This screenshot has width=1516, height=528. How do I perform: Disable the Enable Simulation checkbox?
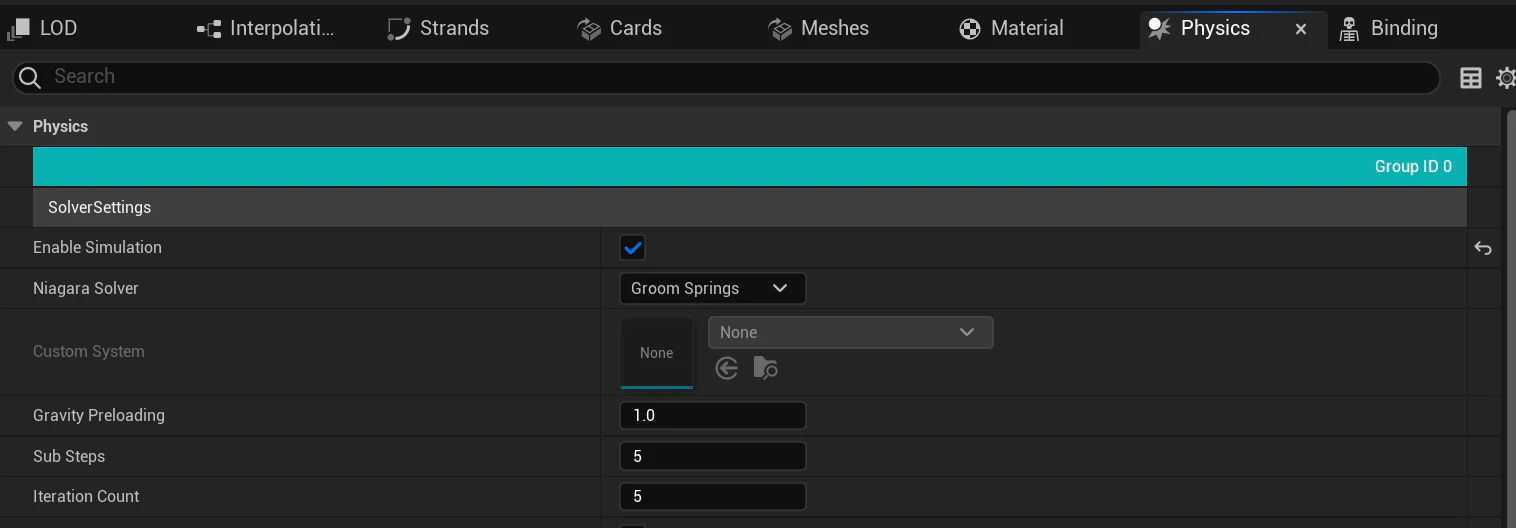click(632, 247)
